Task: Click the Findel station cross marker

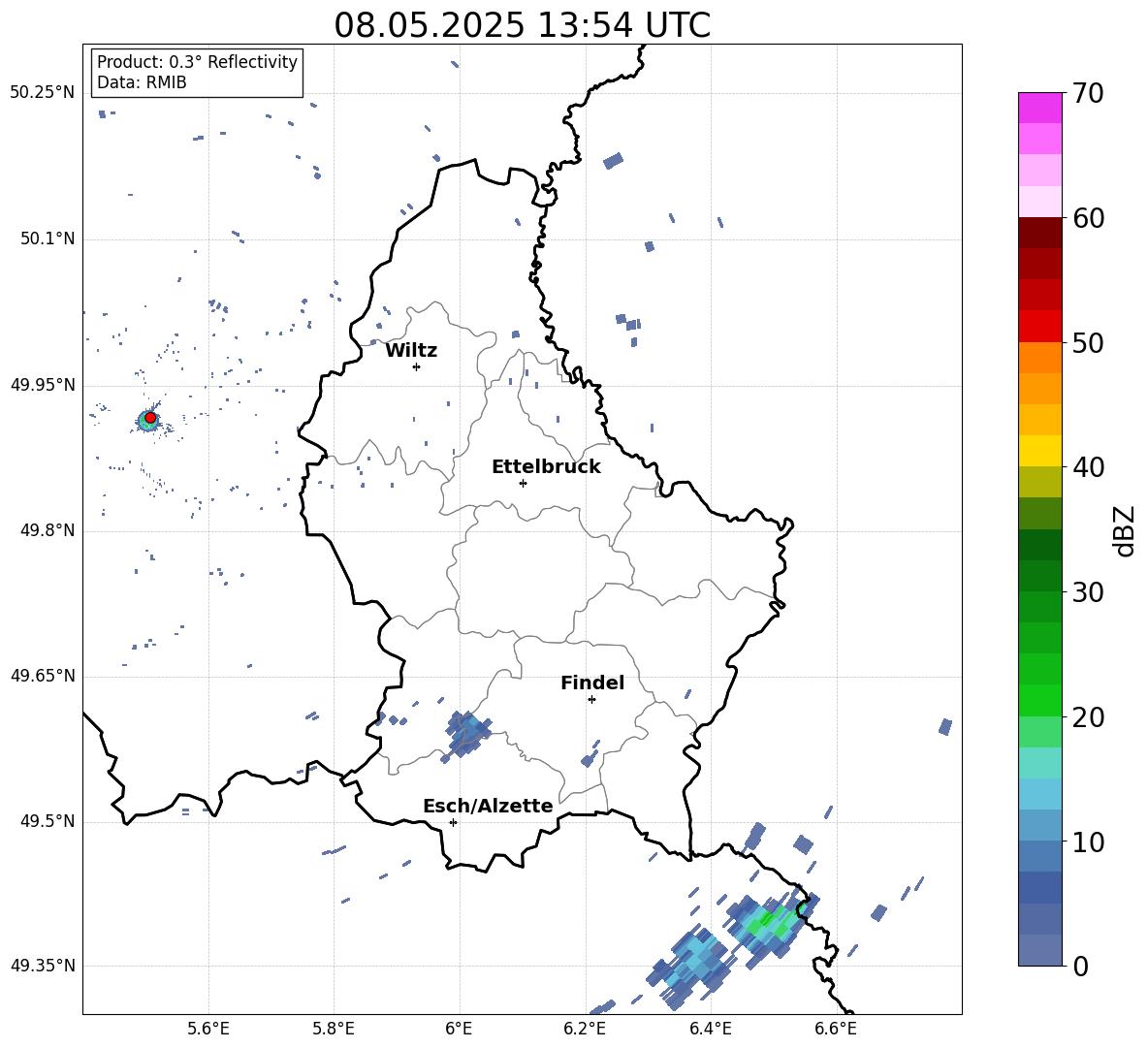Action: coord(591,700)
